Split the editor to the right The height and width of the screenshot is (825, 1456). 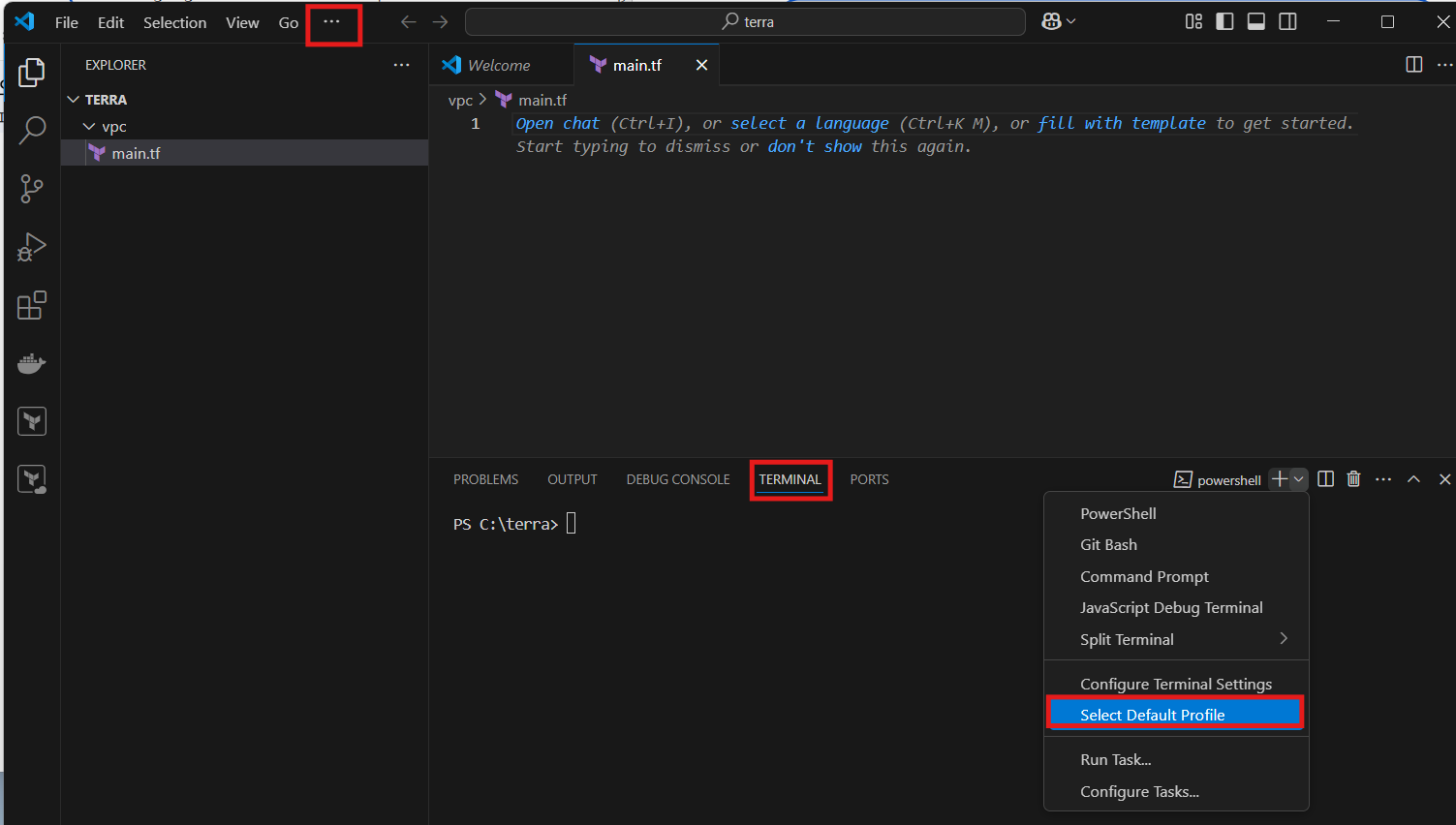(1414, 65)
